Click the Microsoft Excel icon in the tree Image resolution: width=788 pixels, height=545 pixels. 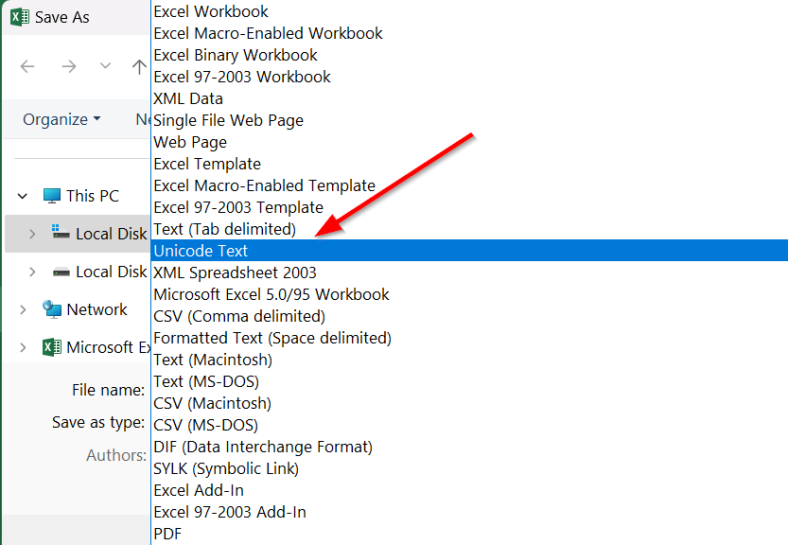tap(52, 348)
